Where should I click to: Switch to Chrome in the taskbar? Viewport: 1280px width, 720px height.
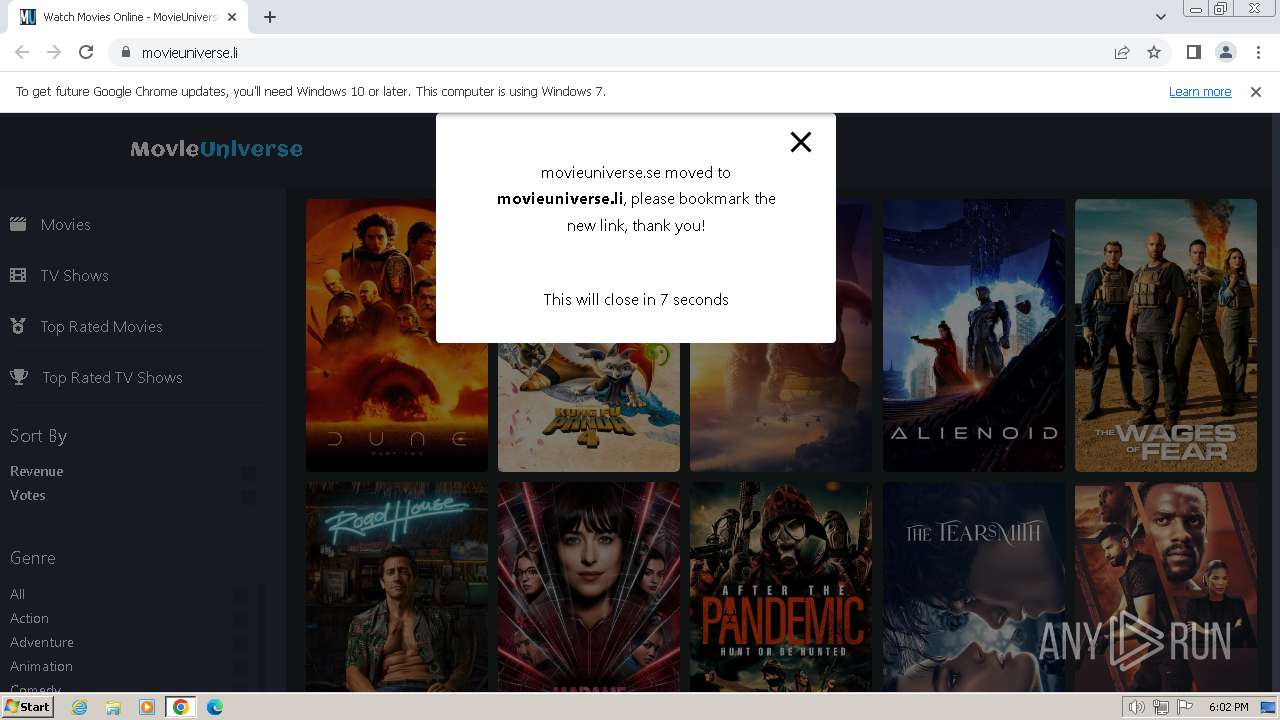point(181,707)
